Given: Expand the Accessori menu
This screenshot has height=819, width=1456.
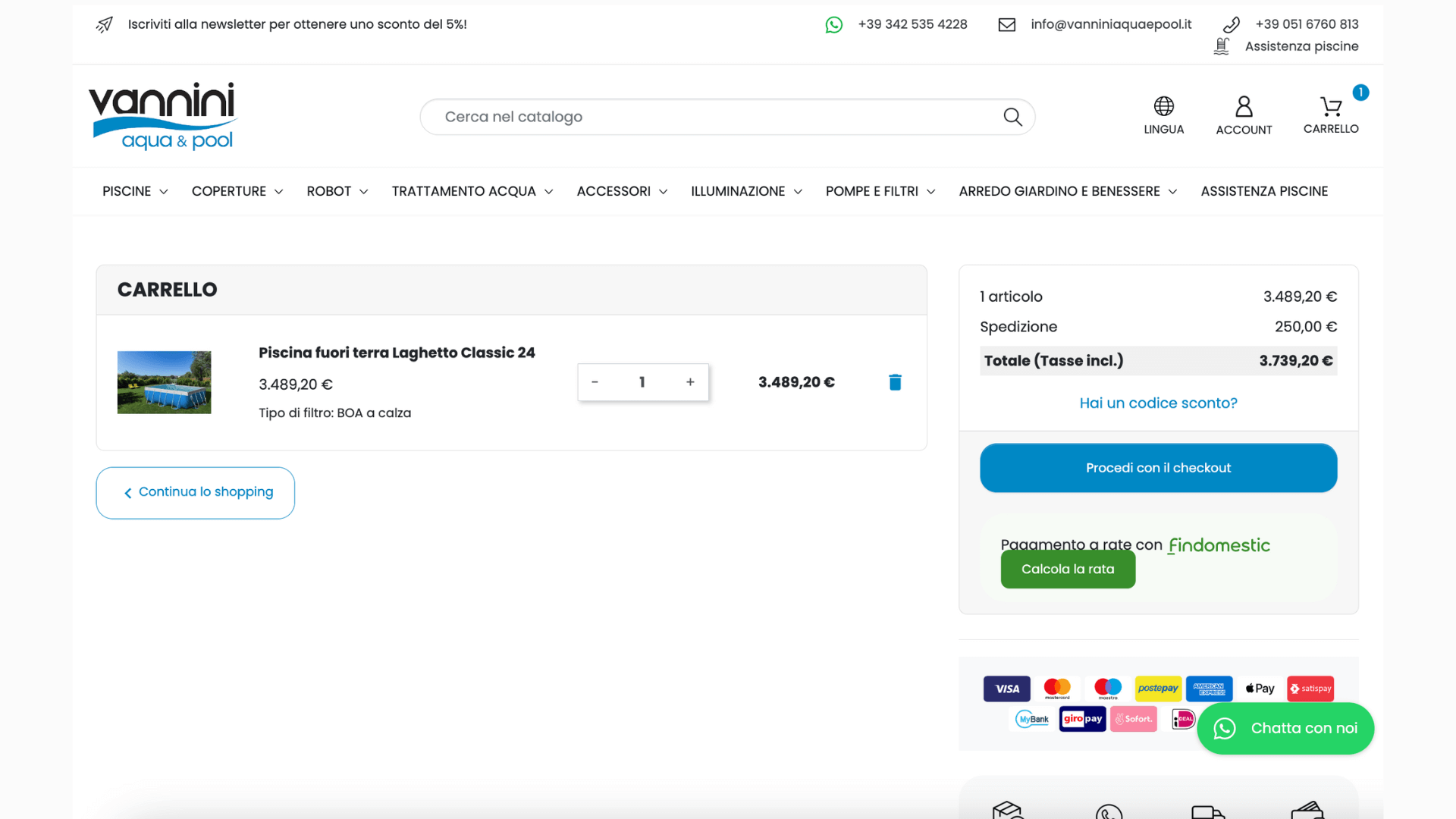Looking at the screenshot, I should click(622, 191).
